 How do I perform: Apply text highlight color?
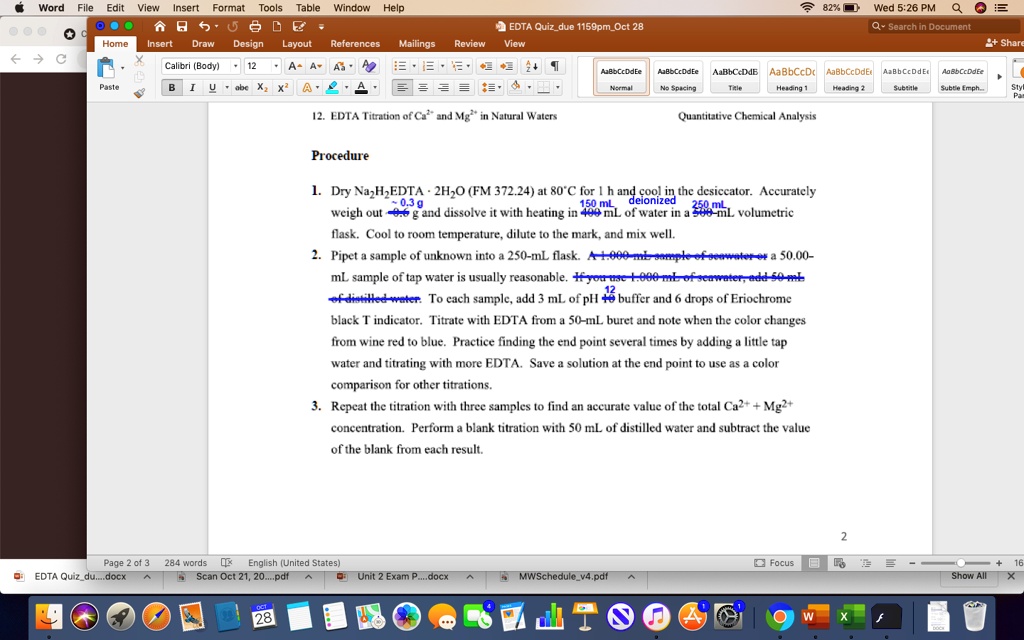(x=334, y=87)
